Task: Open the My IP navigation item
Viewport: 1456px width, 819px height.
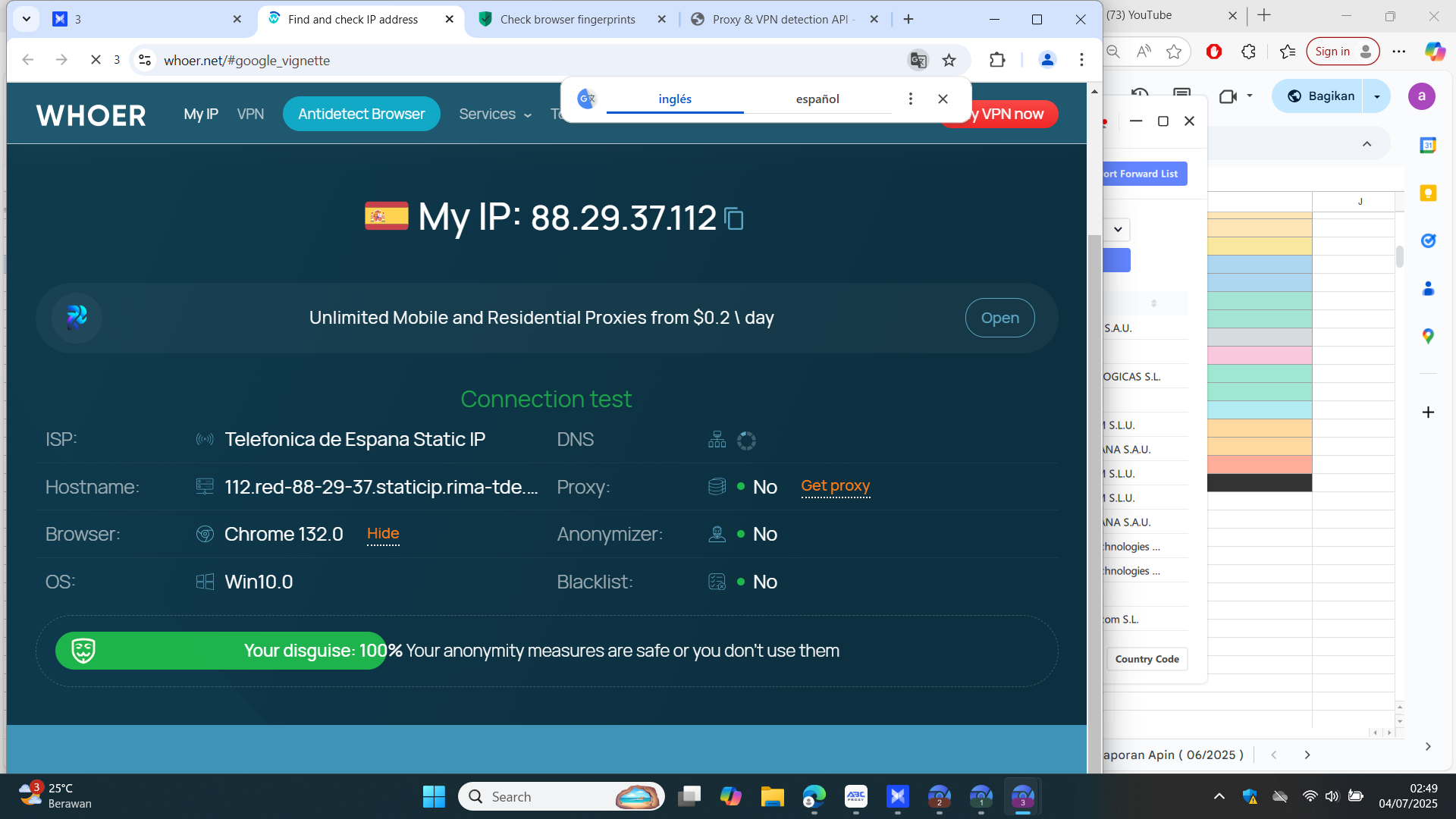Action: point(200,114)
